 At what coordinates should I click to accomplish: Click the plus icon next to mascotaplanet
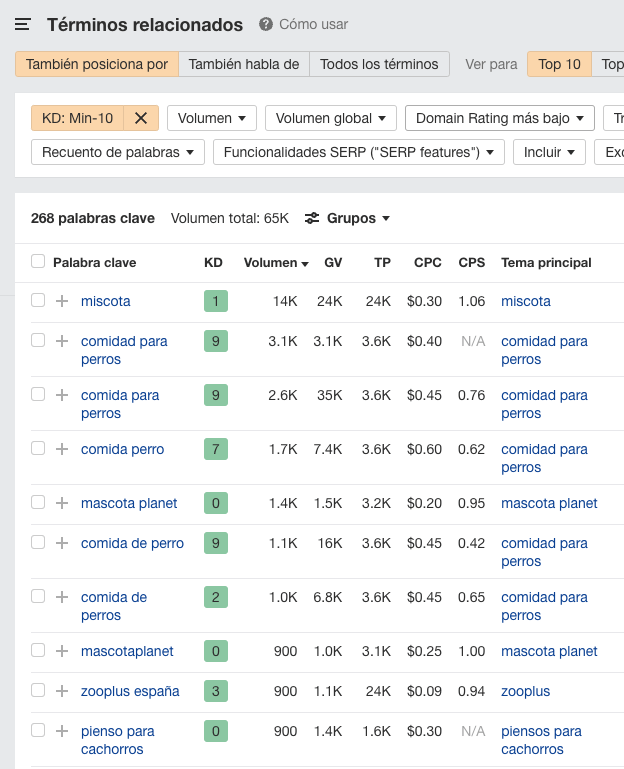(x=62, y=651)
